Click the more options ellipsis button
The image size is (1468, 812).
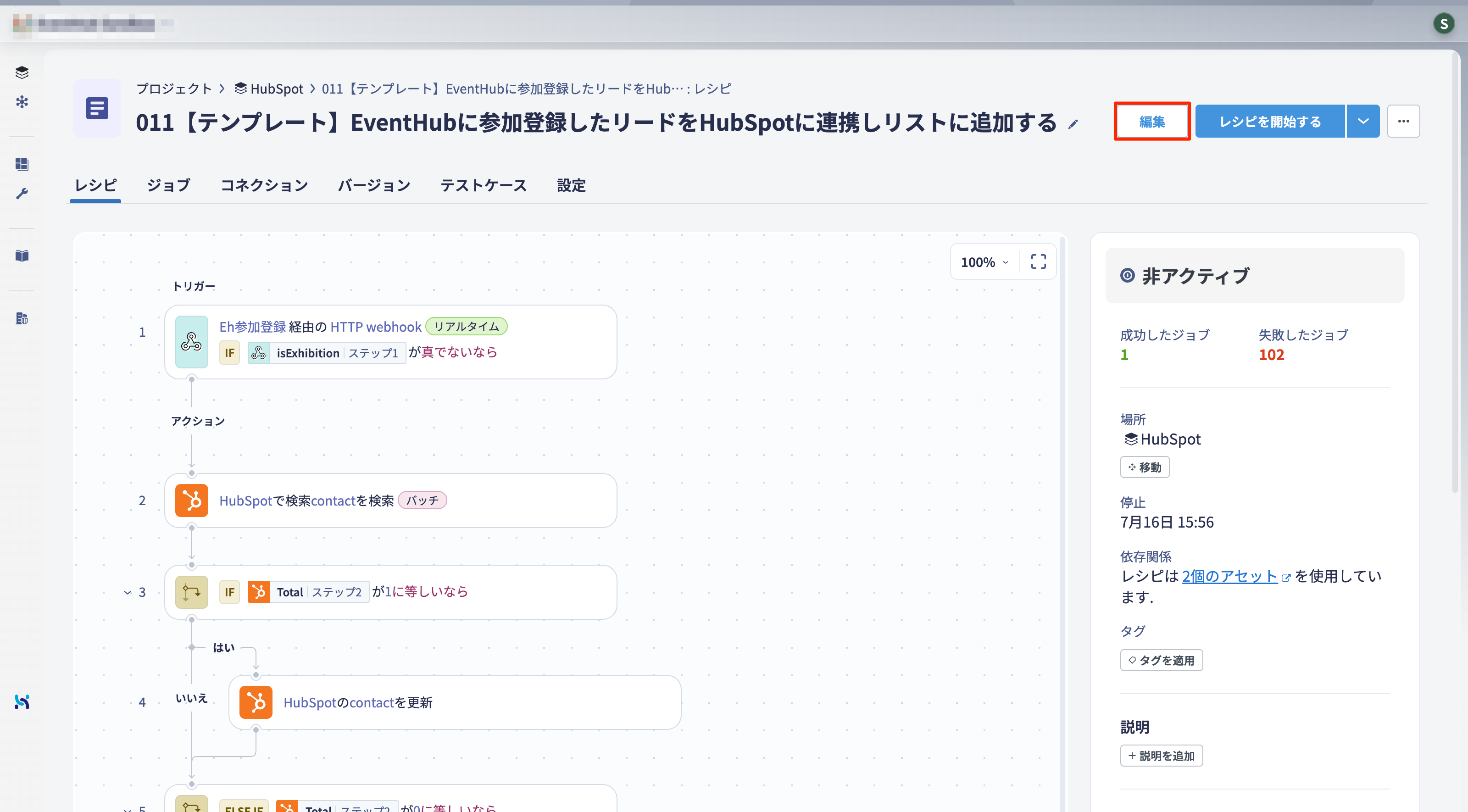click(1403, 121)
